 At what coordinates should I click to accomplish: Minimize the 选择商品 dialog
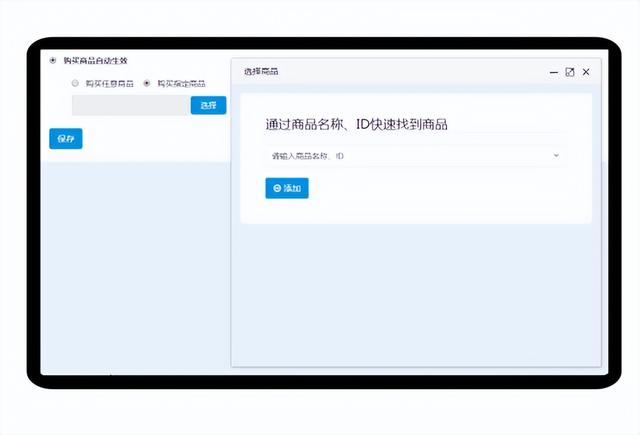tap(553, 72)
